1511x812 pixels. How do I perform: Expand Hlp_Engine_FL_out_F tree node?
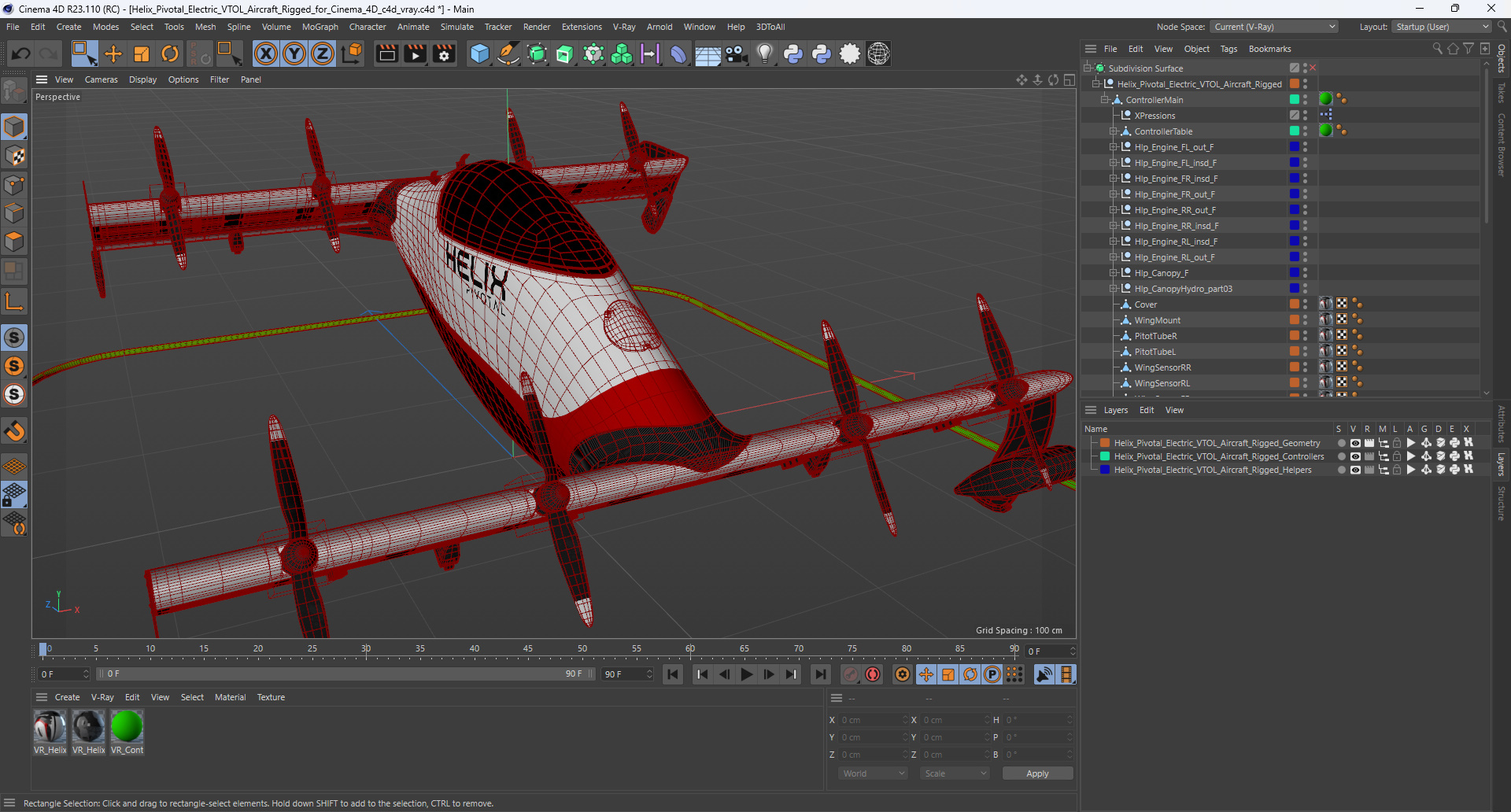pyautogui.click(x=1113, y=147)
